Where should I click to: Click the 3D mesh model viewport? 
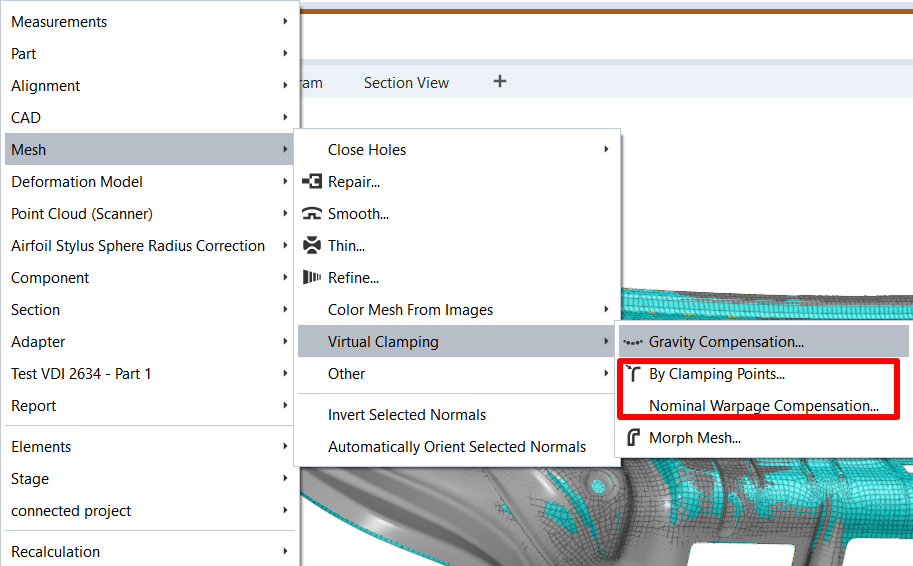pyautogui.click(x=760, y=510)
